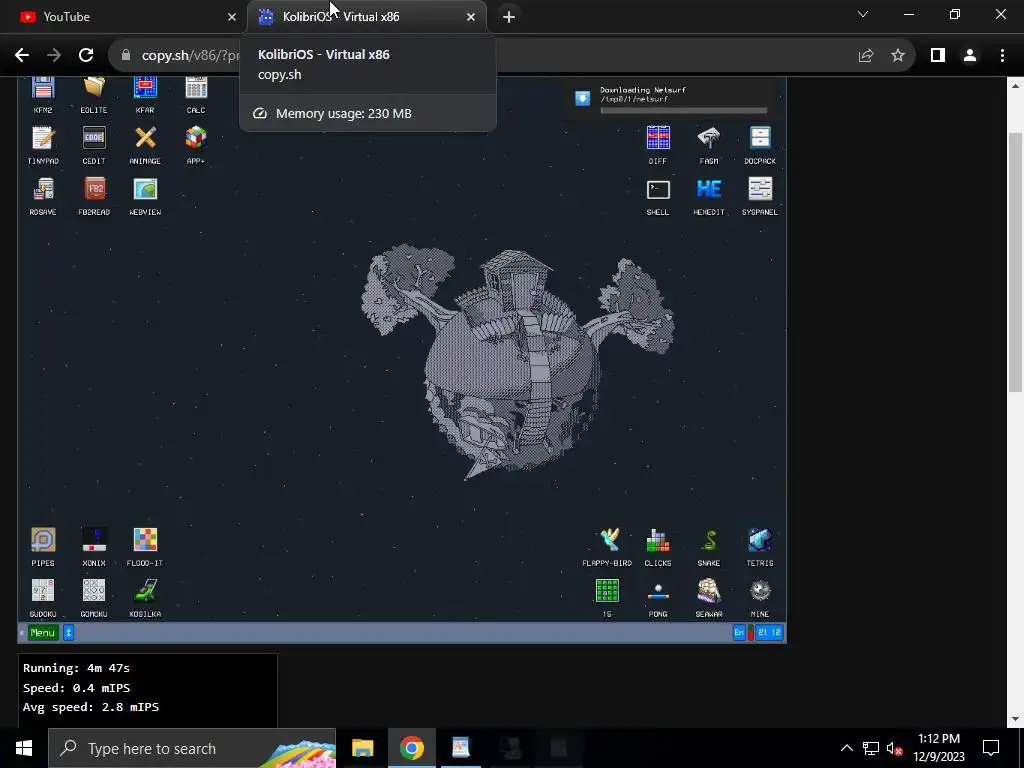Image resolution: width=1024 pixels, height=768 pixels.
Task: Open the KolibriOS Menu button
Action: point(42,632)
